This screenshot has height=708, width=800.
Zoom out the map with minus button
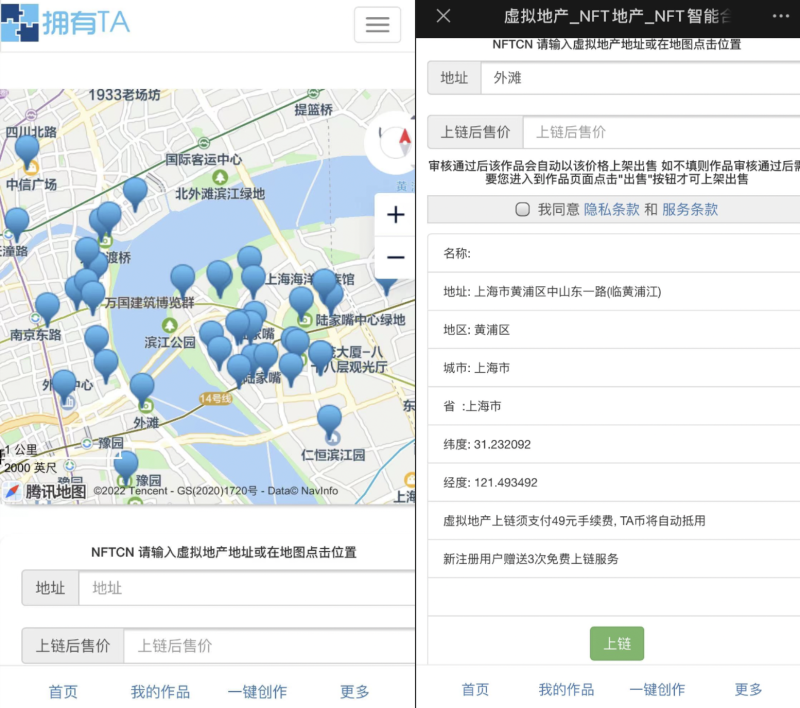(395, 257)
